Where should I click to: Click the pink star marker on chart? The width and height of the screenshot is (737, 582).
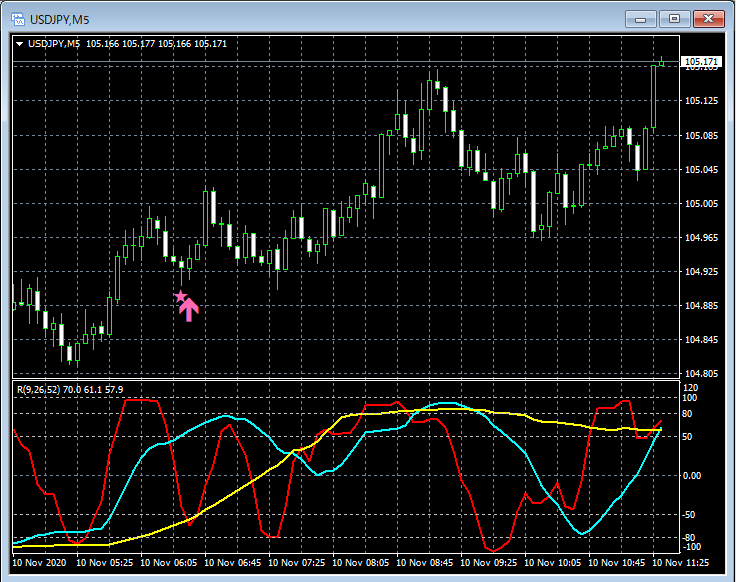pos(180,296)
